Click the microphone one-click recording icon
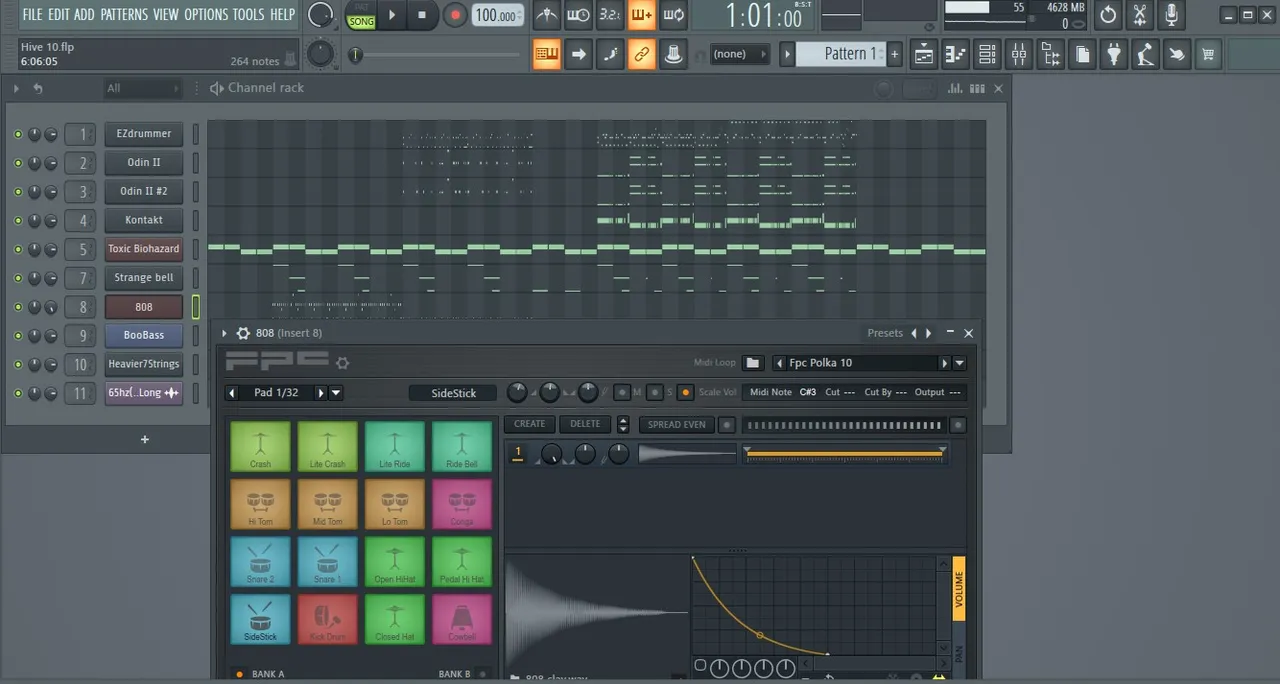The width and height of the screenshot is (1280, 684). point(1172,15)
